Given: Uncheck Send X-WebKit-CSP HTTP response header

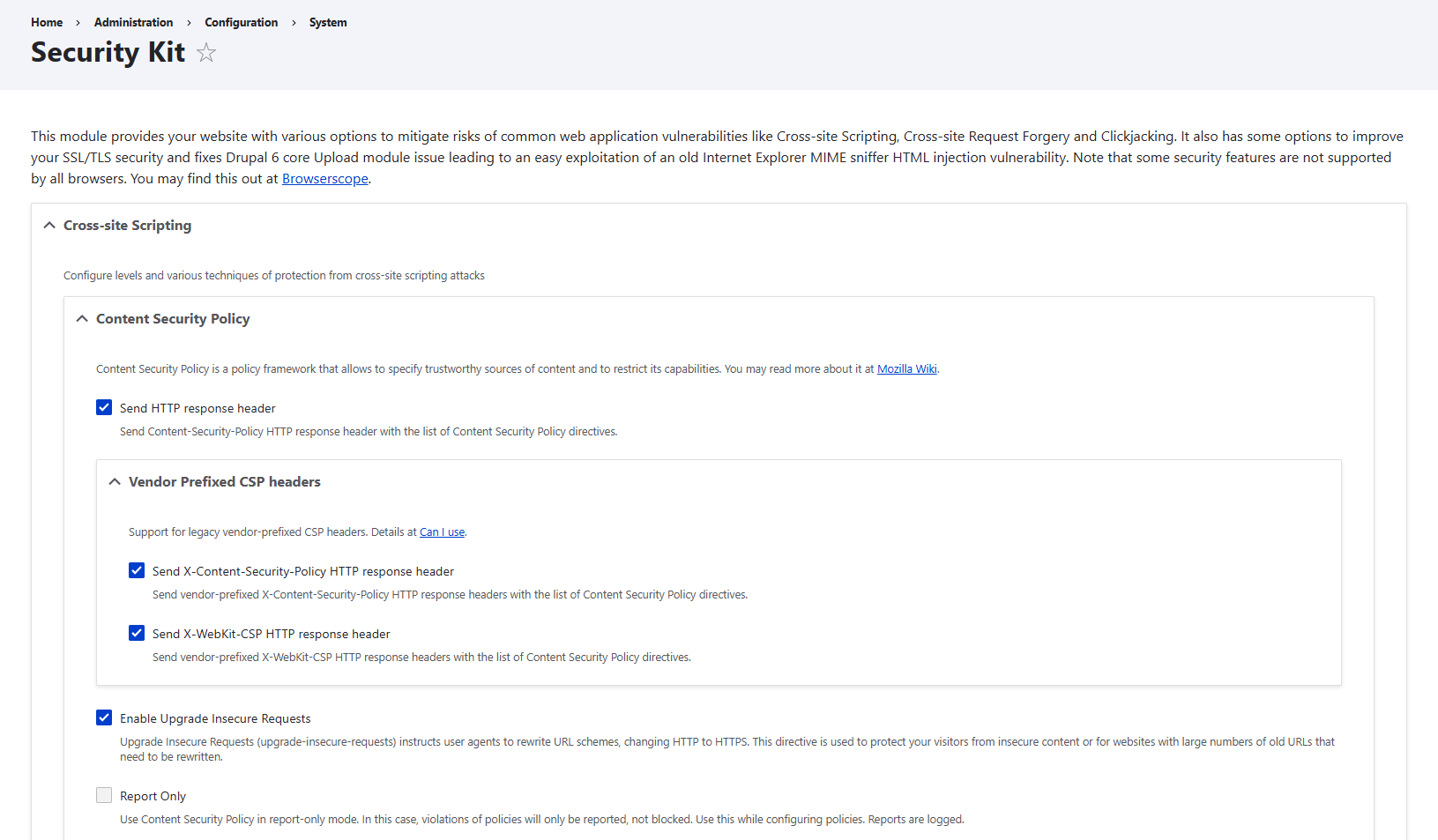Looking at the screenshot, I should (x=137, y=633).
